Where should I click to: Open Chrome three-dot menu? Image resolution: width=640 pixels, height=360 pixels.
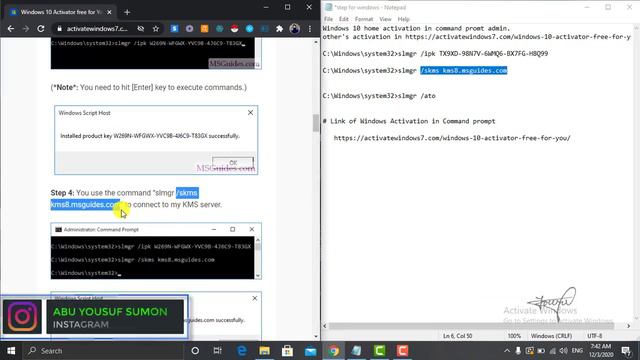pyautogui.click(x=310, y=29)
